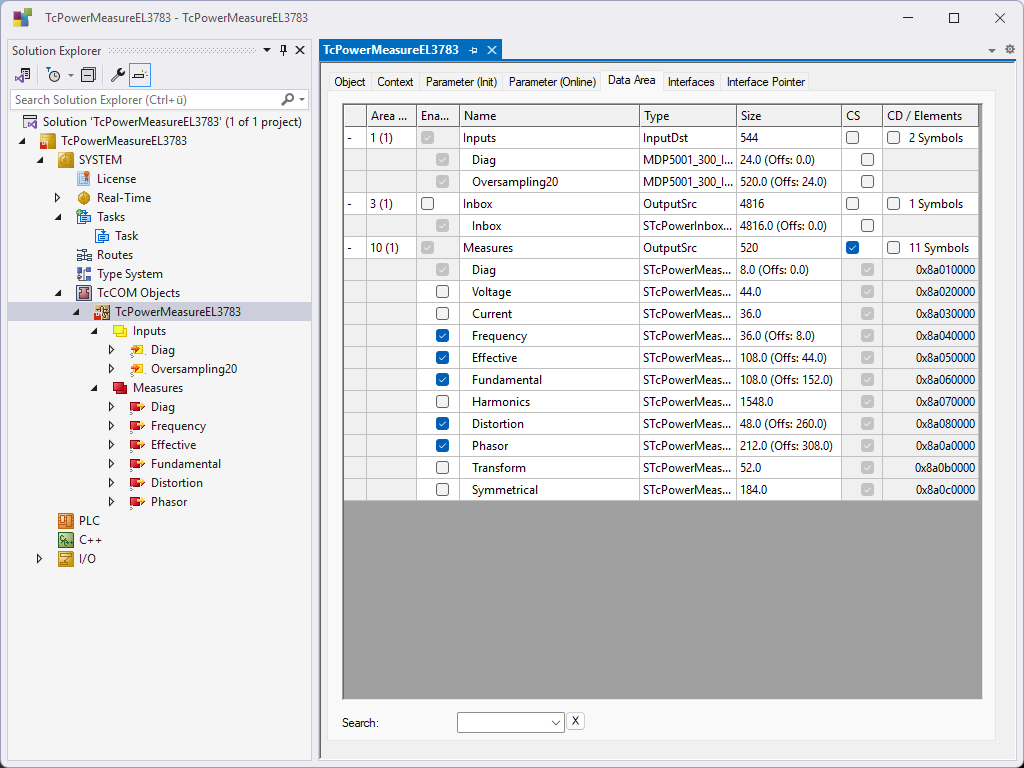The width and height of the screenshot is (1024, 768).
Task: Enable the Current data area checkbox
Action: [x=442, y=313]
